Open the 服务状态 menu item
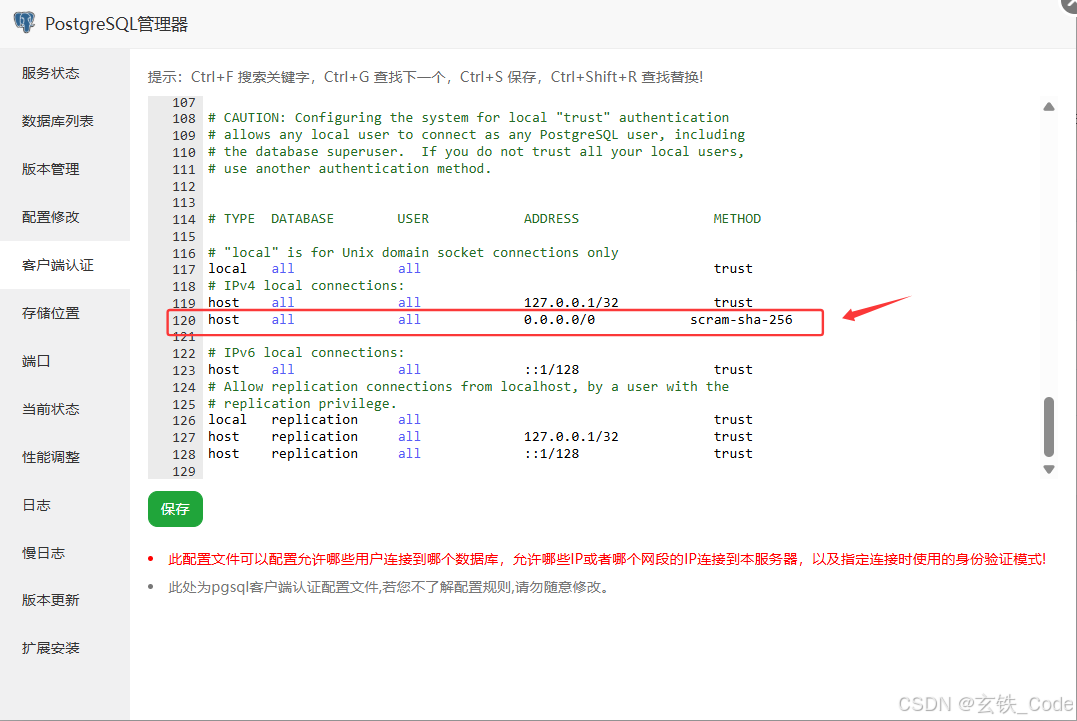Screen dimensions: 1077x721 [50, 73]
